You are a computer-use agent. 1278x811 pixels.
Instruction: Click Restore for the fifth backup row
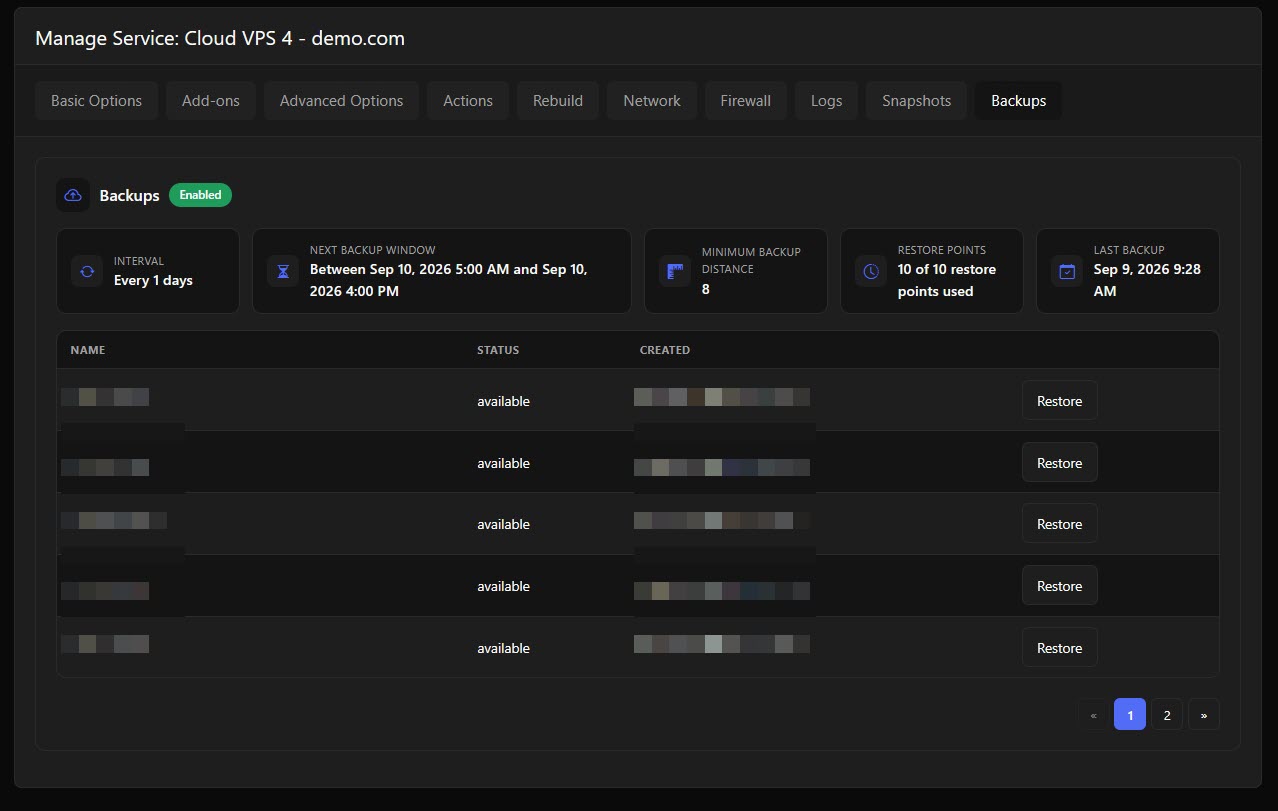pyautogui.click(x=1060, y=648)
